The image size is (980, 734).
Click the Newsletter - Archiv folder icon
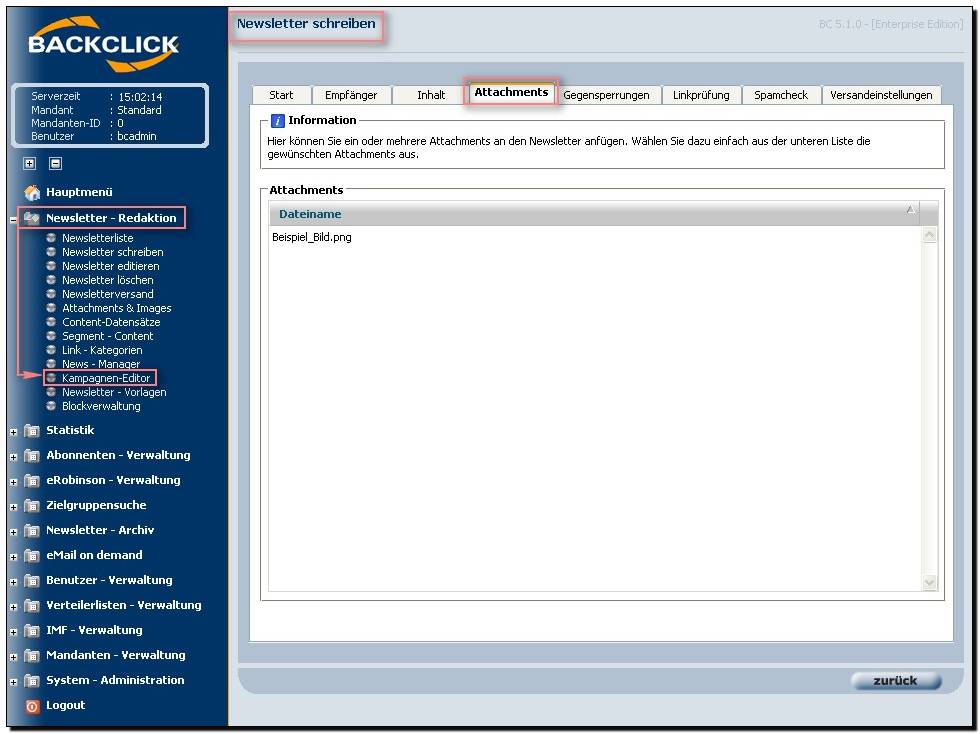(x=32, y=531)
